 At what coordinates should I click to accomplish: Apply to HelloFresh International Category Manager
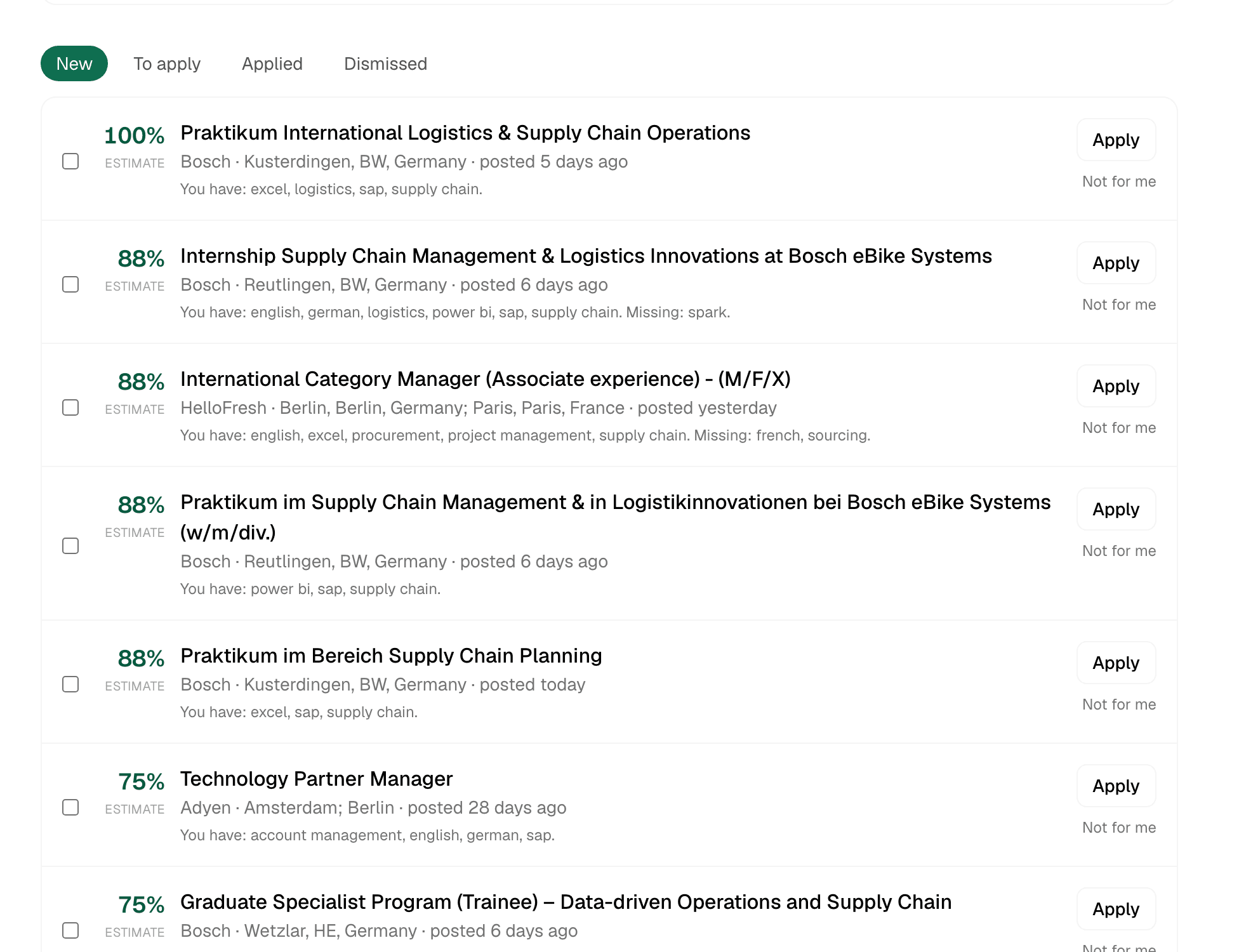[x=1116, y=386]
